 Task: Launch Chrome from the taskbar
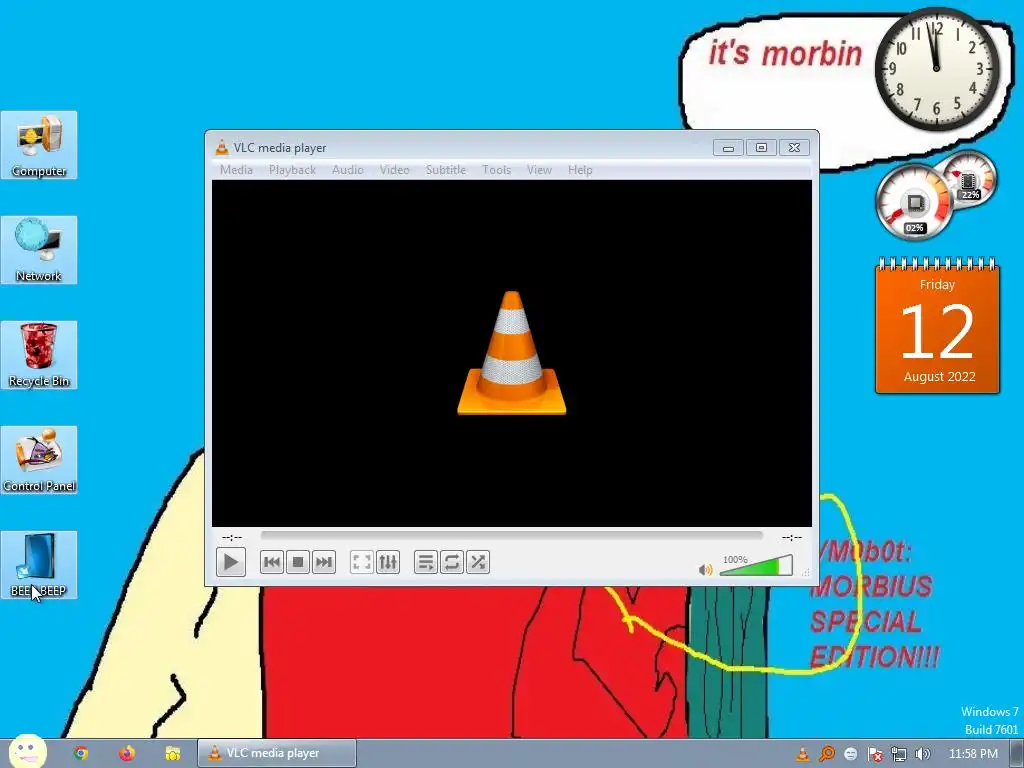(x=81, y=754)
